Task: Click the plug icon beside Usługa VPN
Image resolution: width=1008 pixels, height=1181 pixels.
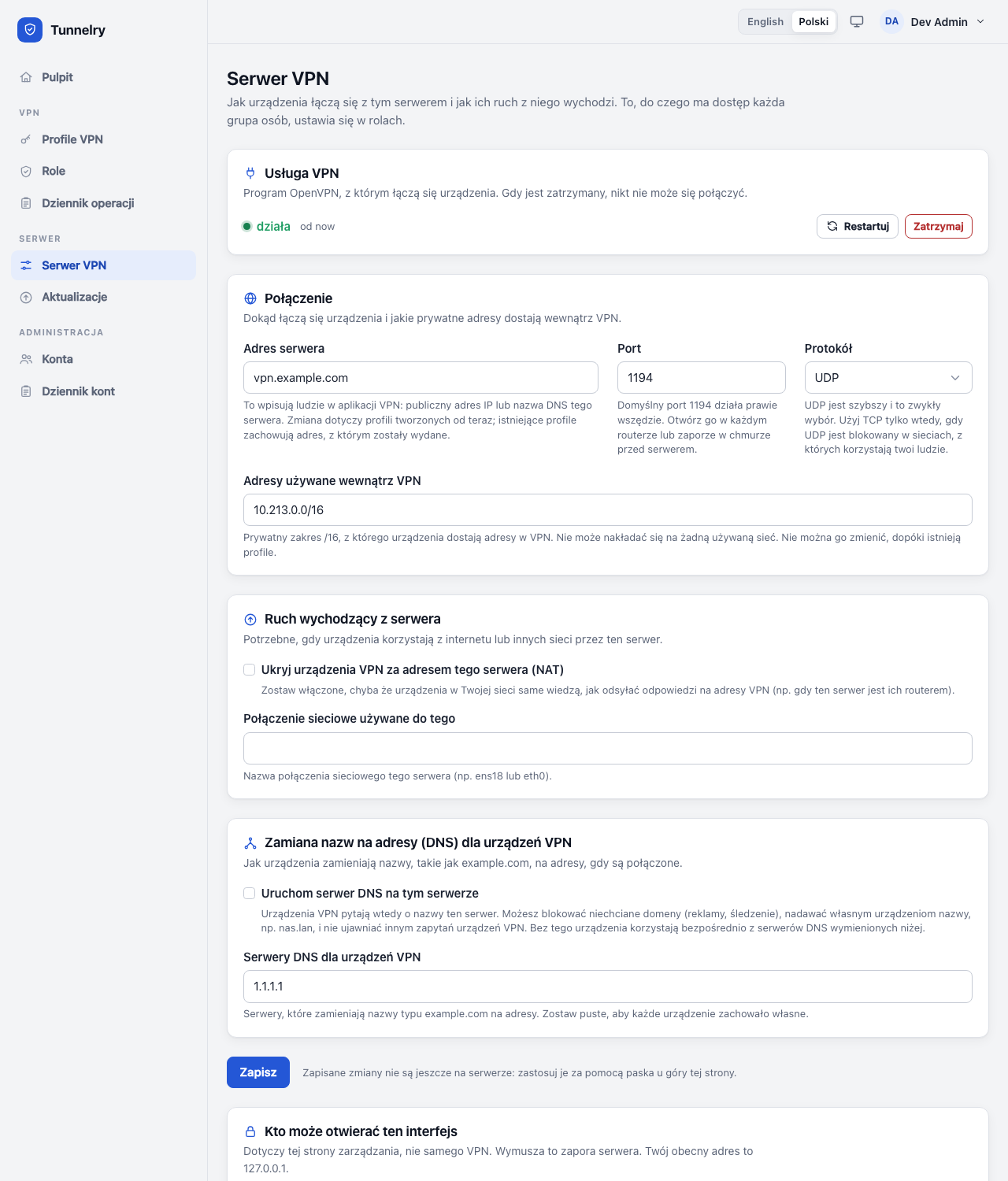Action: pyautogui.click(x=250, y=173)
